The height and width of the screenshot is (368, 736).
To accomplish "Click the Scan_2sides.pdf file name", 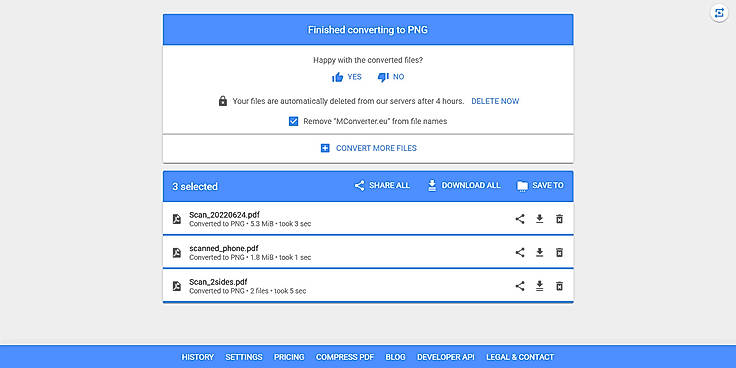I will [x=218, y=282].
